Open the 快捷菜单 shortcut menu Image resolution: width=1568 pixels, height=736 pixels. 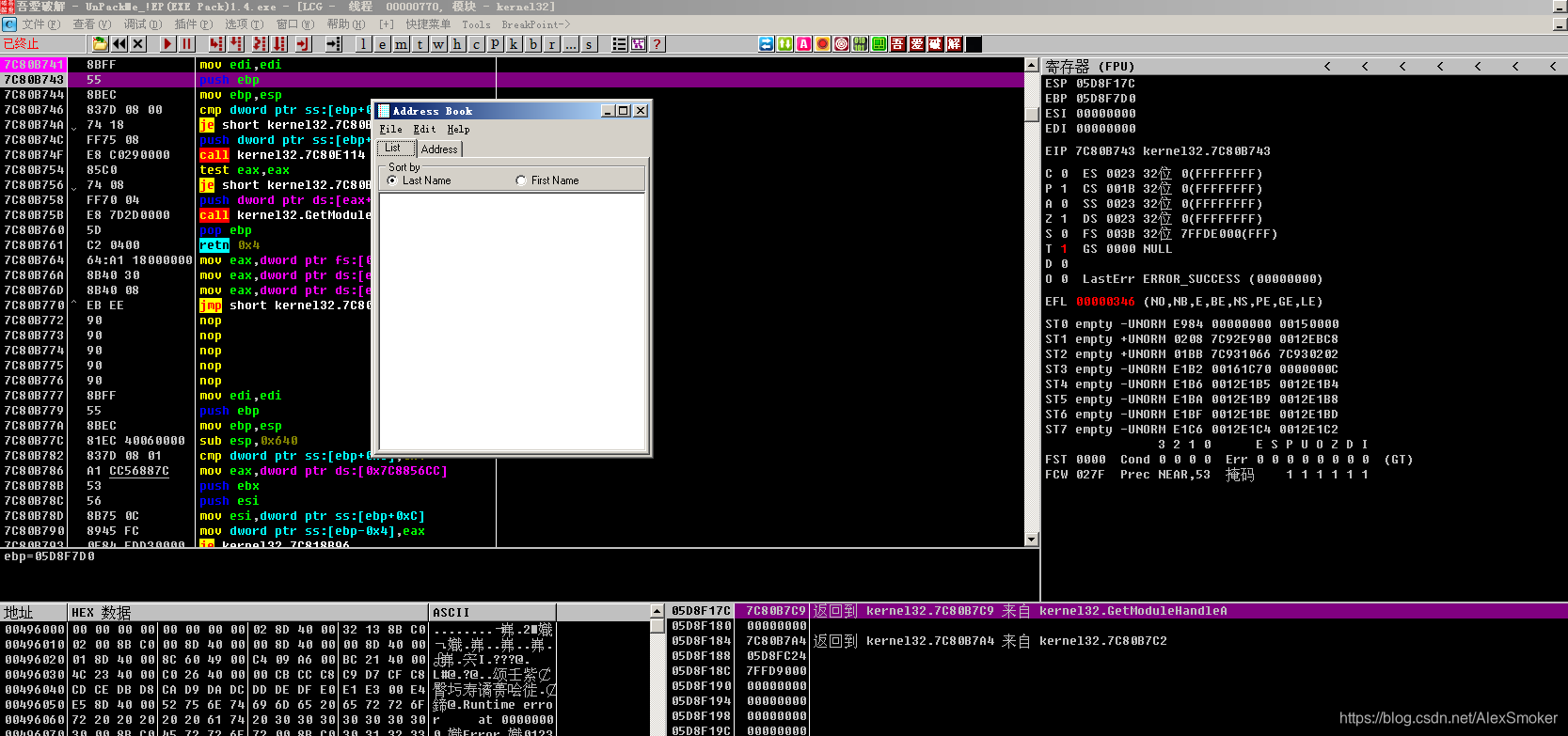point(428,24)
